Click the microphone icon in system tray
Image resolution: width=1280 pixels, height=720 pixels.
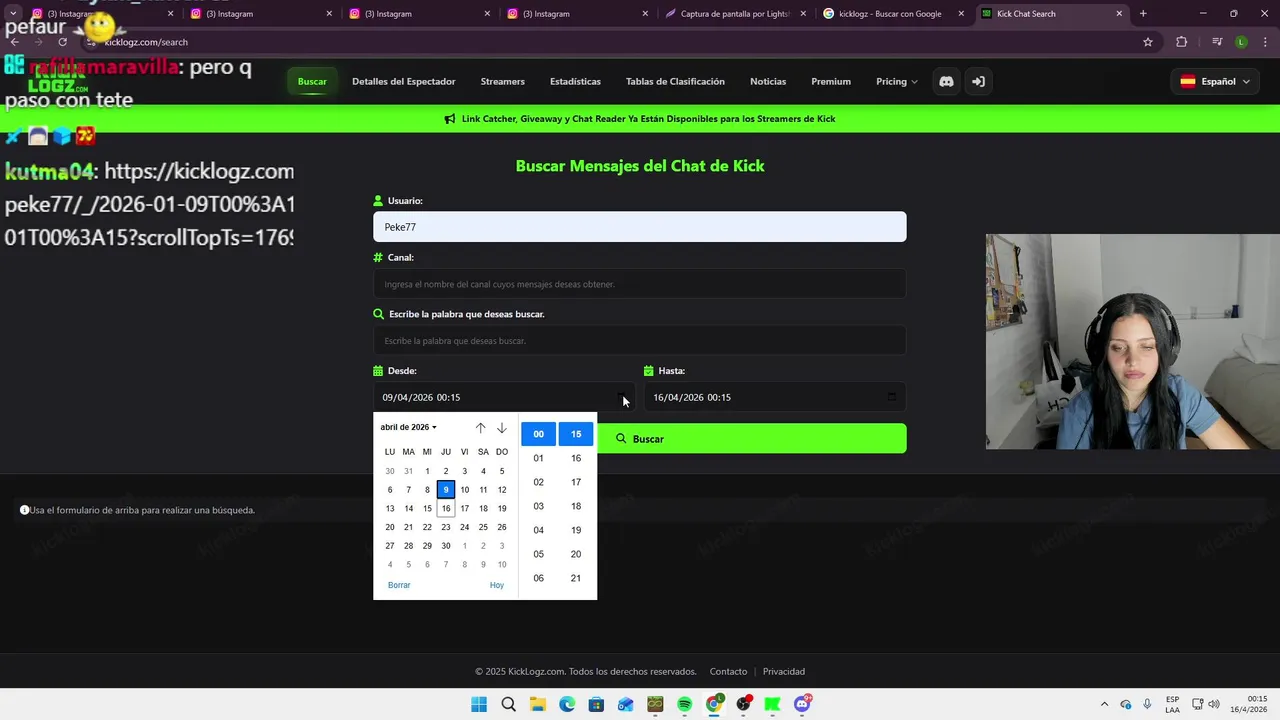[1147, 704]
